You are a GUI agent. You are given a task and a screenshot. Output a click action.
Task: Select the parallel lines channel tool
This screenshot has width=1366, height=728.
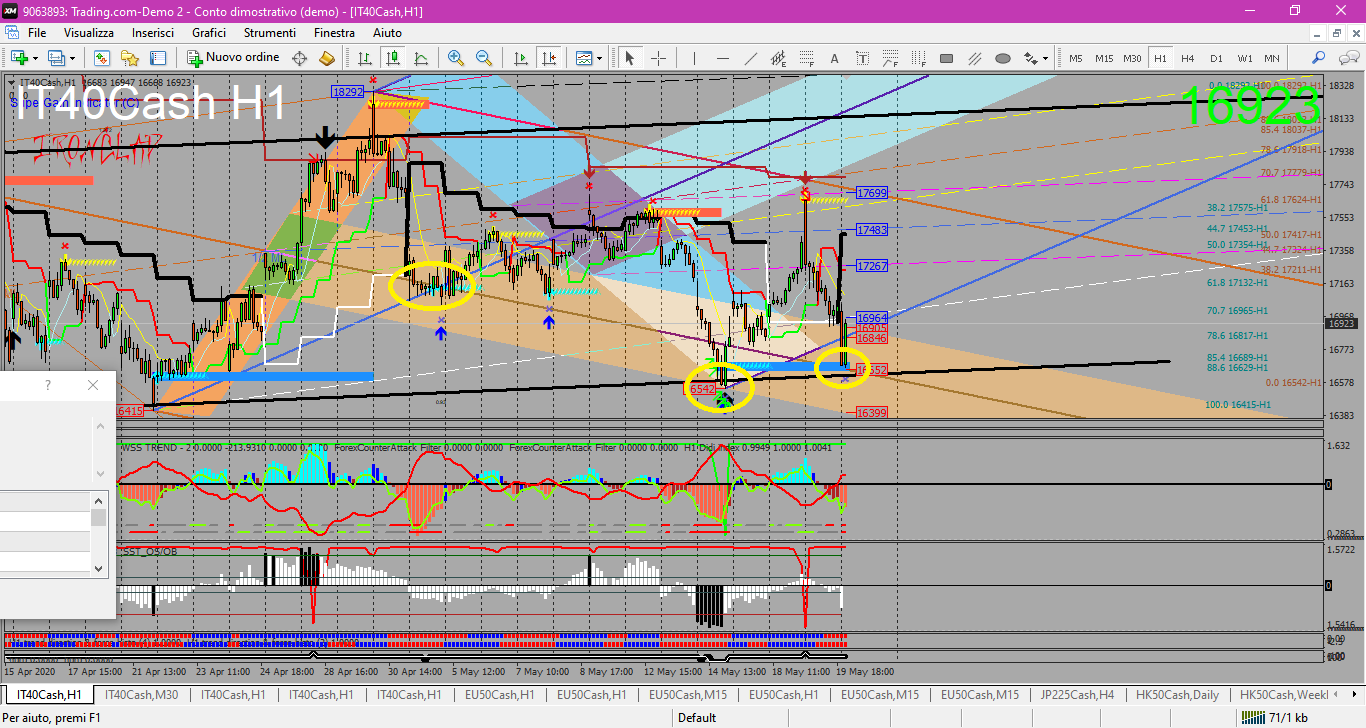tap(974, 58)
